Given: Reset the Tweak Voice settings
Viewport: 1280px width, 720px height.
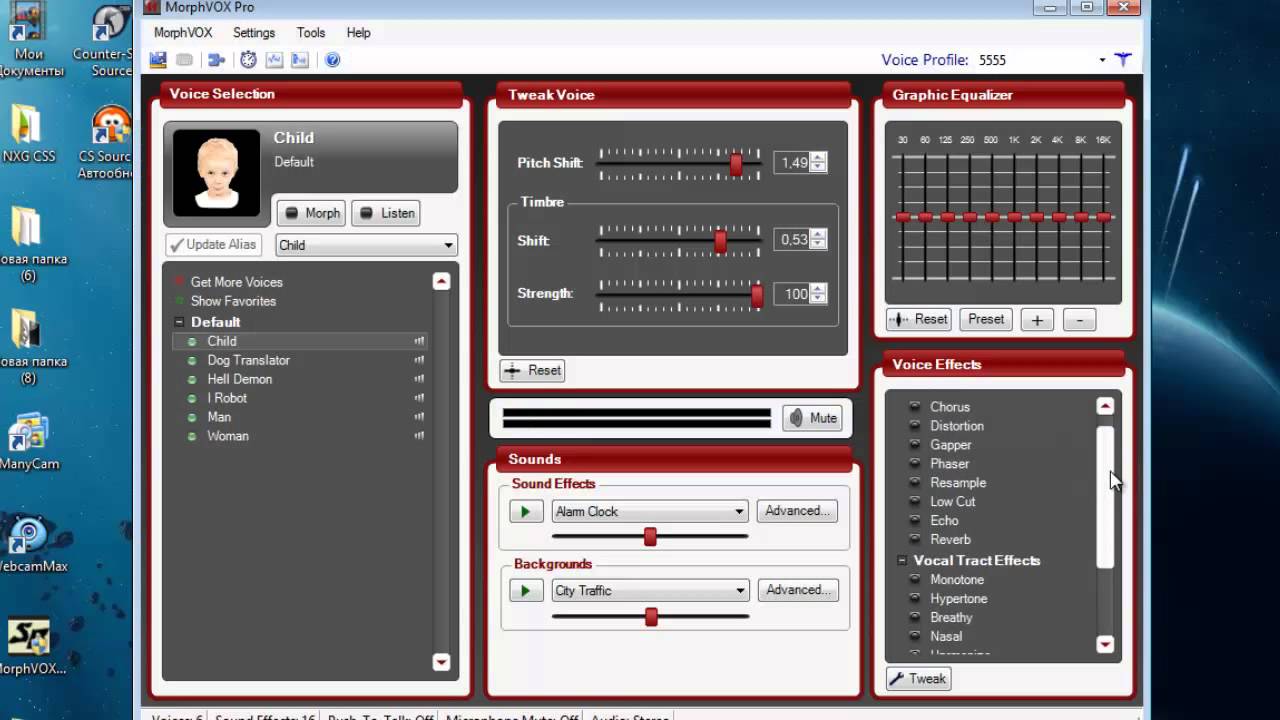Looking at the screenshot, I should pyautogui.click(x=533, y=370).
